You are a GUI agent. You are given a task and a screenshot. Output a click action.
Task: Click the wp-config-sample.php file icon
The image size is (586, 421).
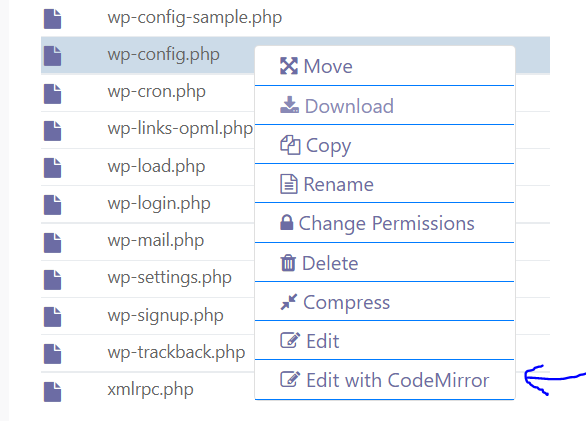point(52,19)
